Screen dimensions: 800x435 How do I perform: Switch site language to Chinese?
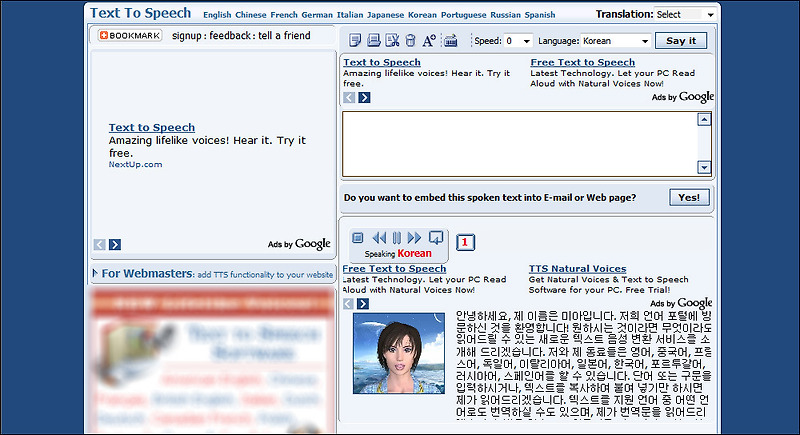251,15
